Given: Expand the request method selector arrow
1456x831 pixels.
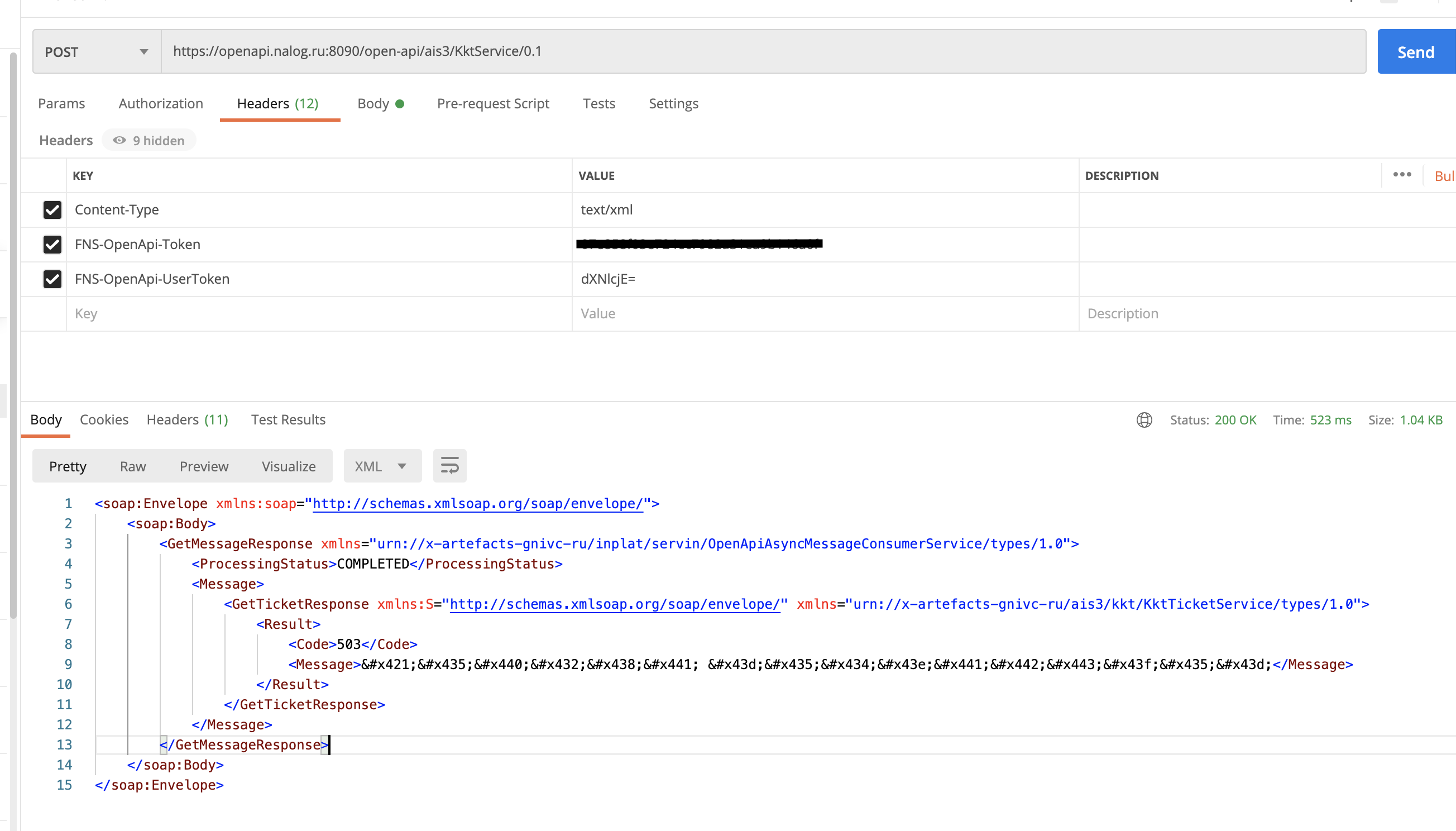Looking at the screenshot, I should pos(144,51).
